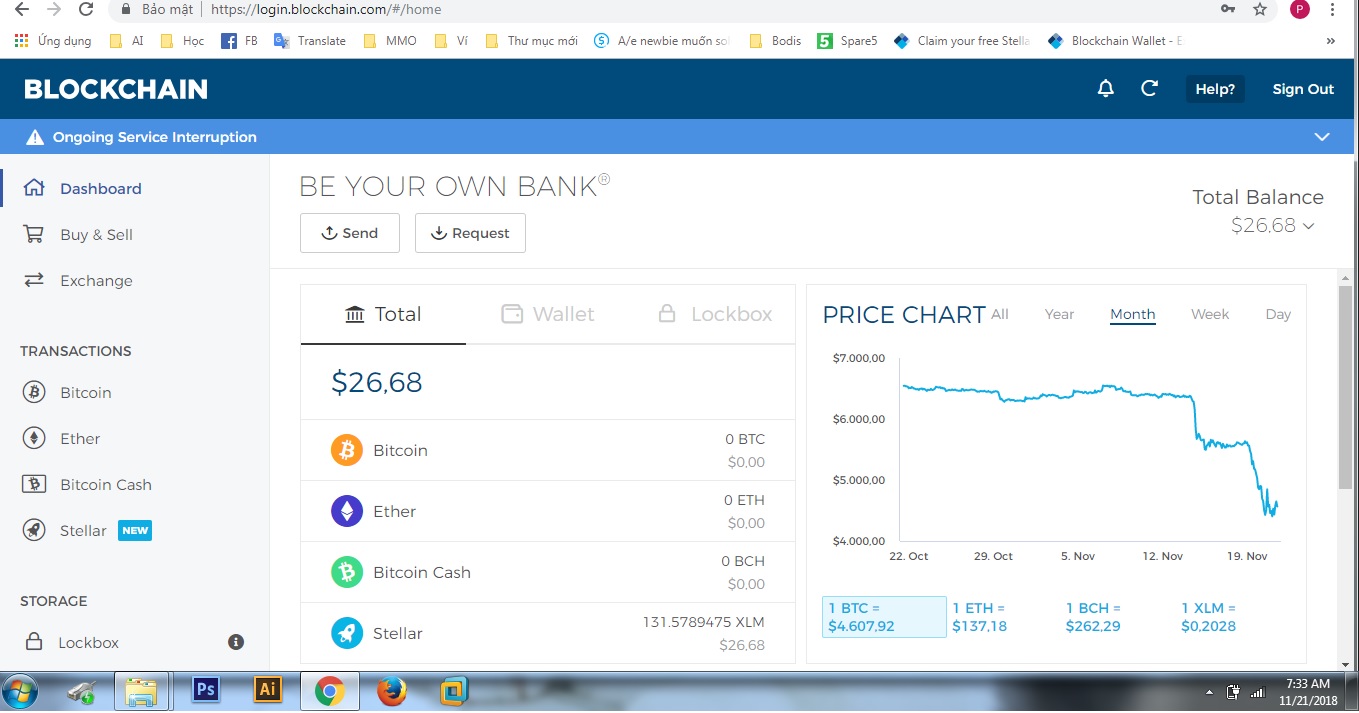Click the 131.5789475 XLM balance
This screenshot has height=713, width=1359.
(x=703, y=622)
